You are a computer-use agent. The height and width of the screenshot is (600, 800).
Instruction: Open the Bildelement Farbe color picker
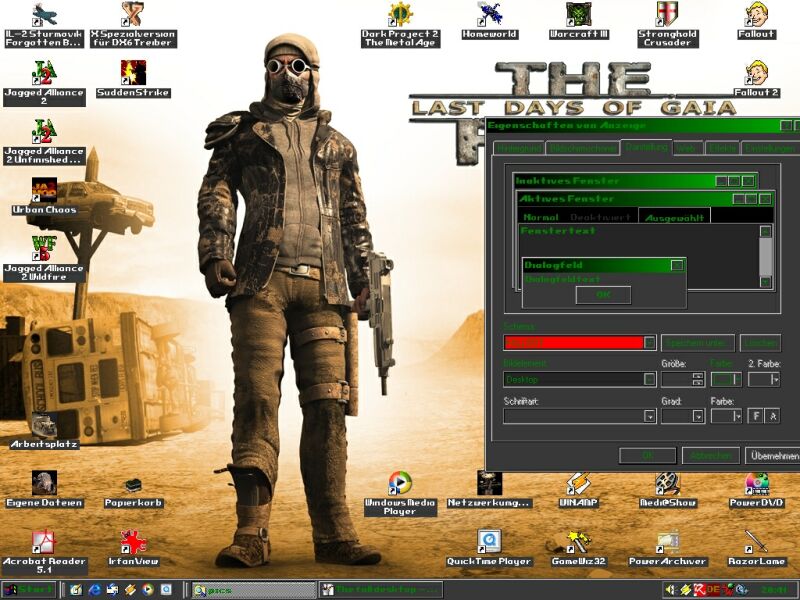tap(726, 379)
